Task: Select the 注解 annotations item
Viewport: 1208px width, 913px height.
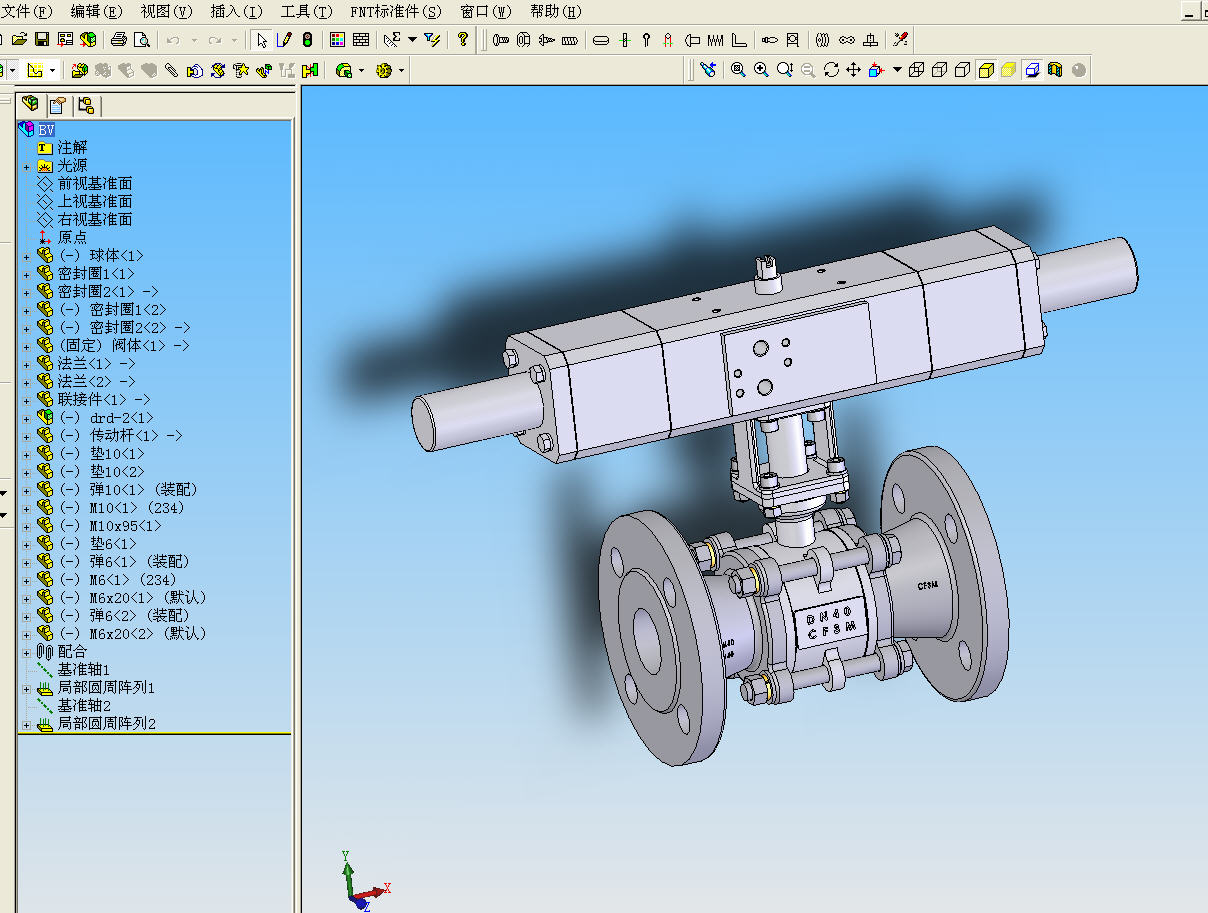Action: tap(72, 148)
